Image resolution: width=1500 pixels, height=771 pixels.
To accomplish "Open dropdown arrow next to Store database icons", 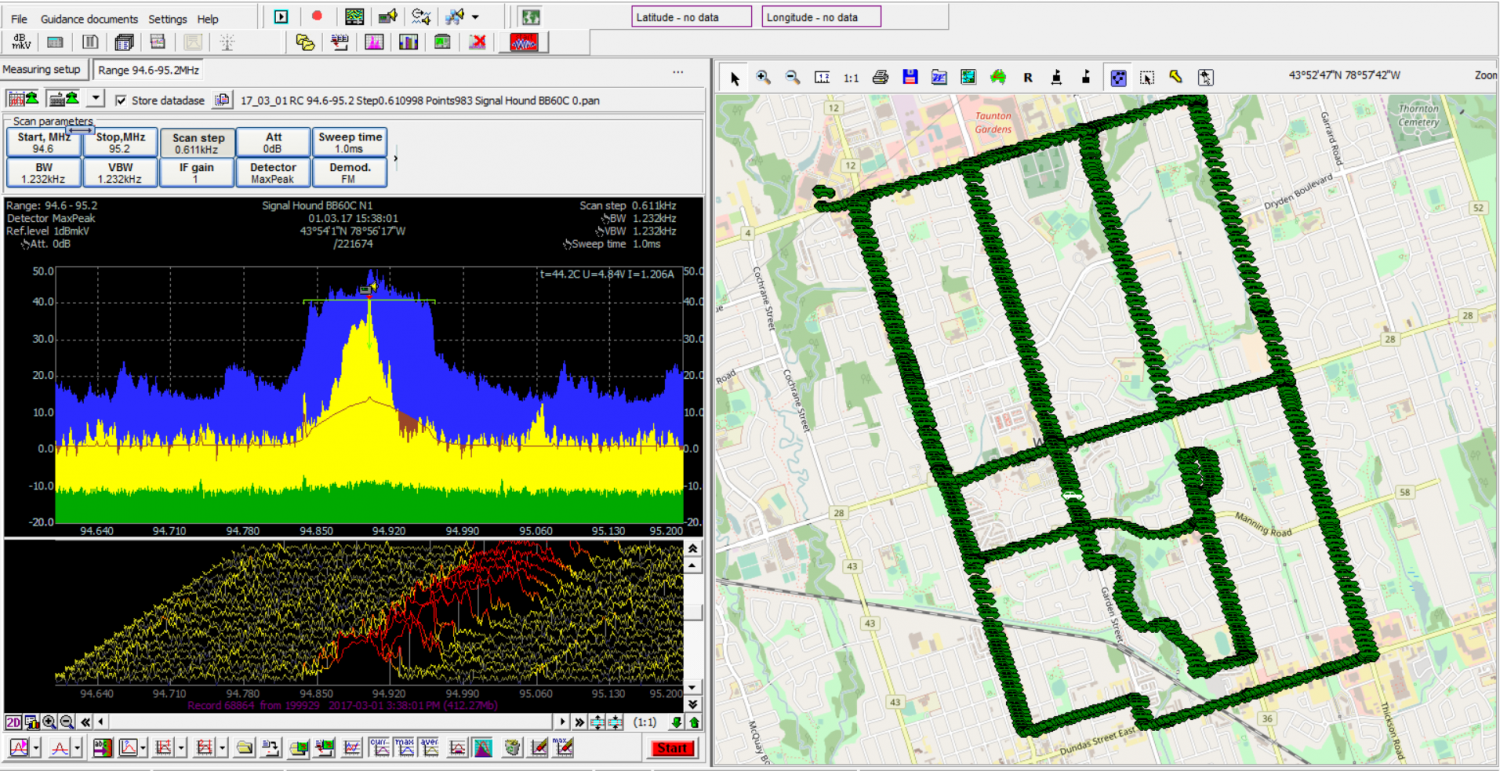I will coord(95,99).
